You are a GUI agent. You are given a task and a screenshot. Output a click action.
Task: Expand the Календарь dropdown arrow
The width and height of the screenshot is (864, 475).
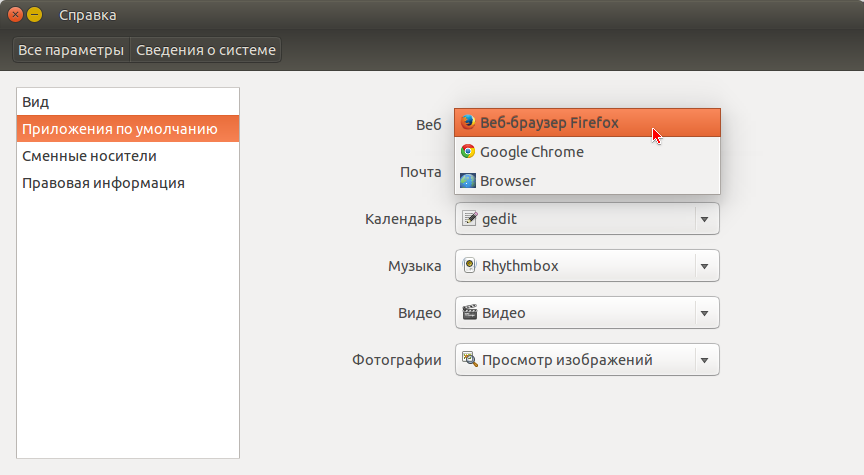[x=705, y=219]
